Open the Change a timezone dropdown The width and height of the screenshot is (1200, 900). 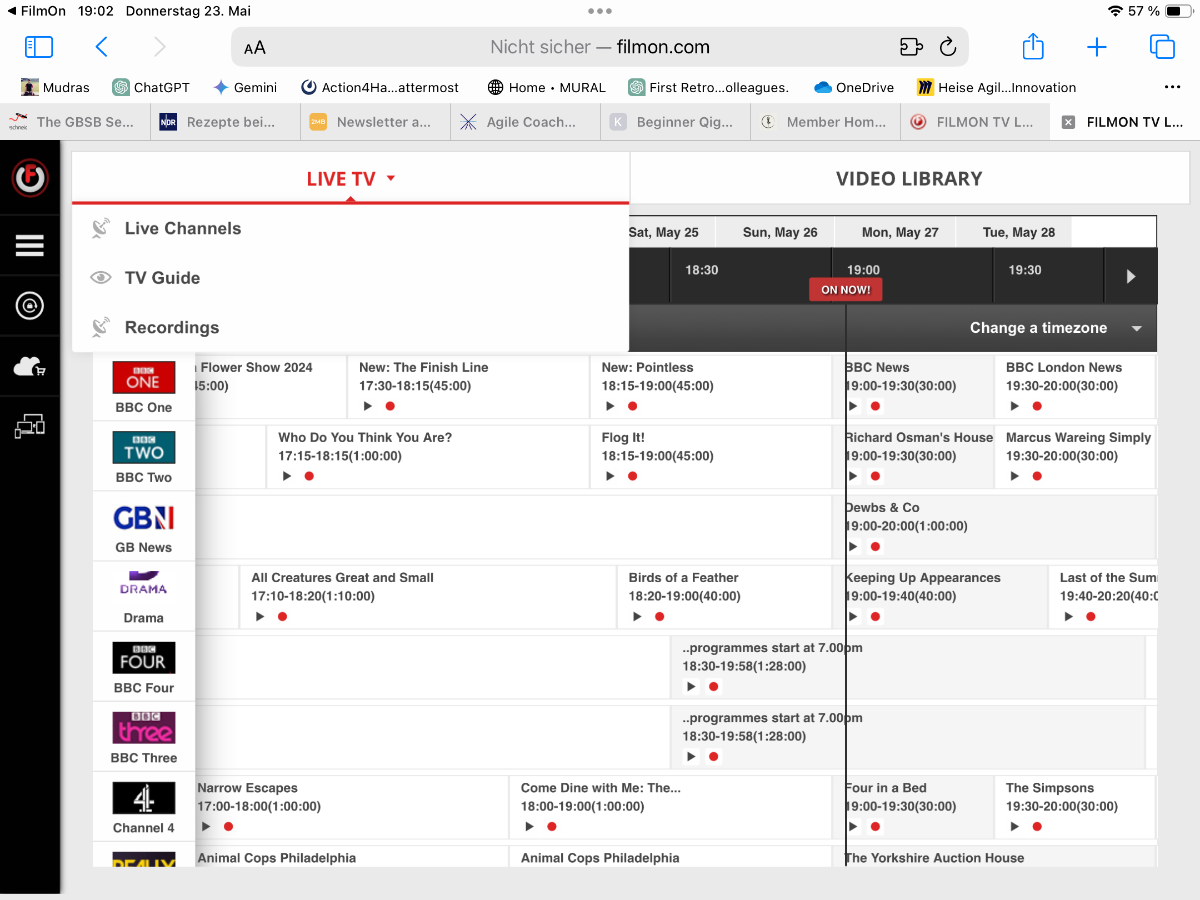[x=1055, y=328]
